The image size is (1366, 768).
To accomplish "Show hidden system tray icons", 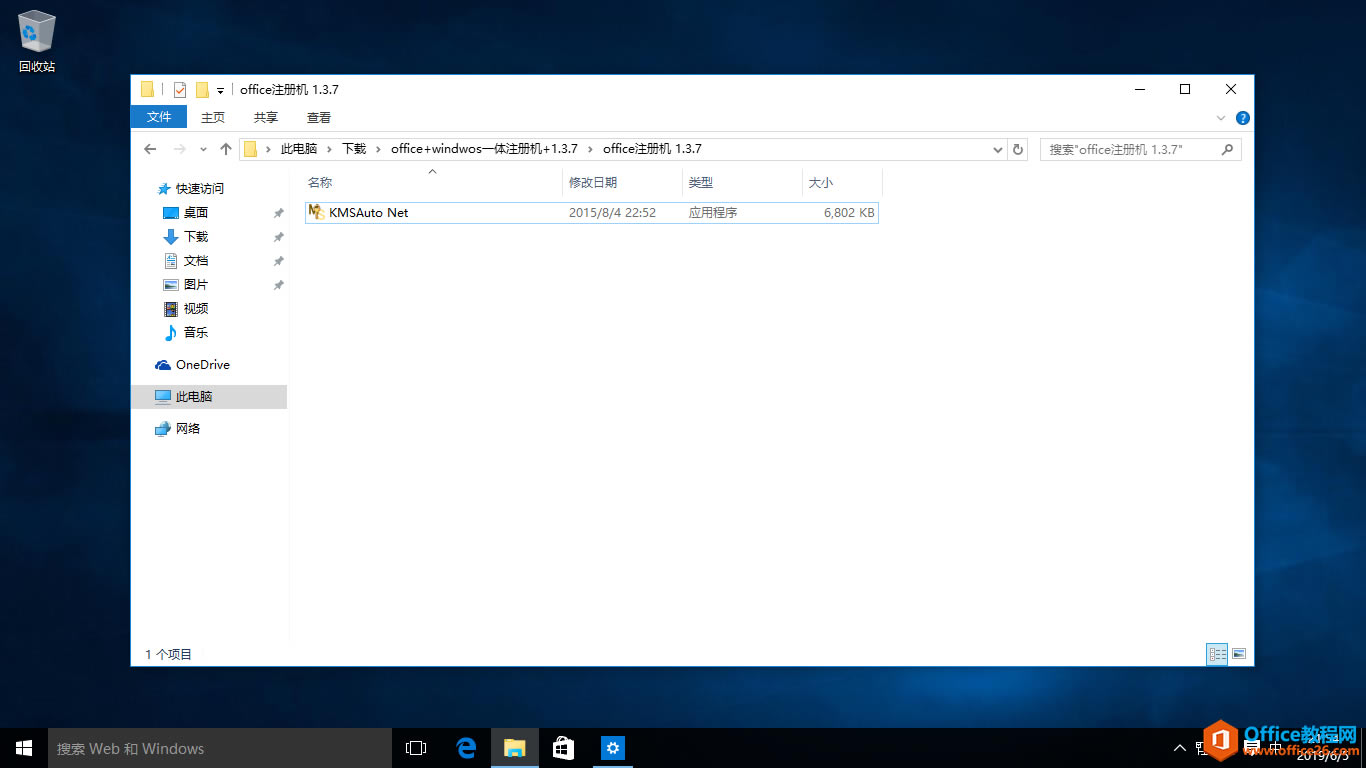I will pyautogui.click(x=1178, y=748).
